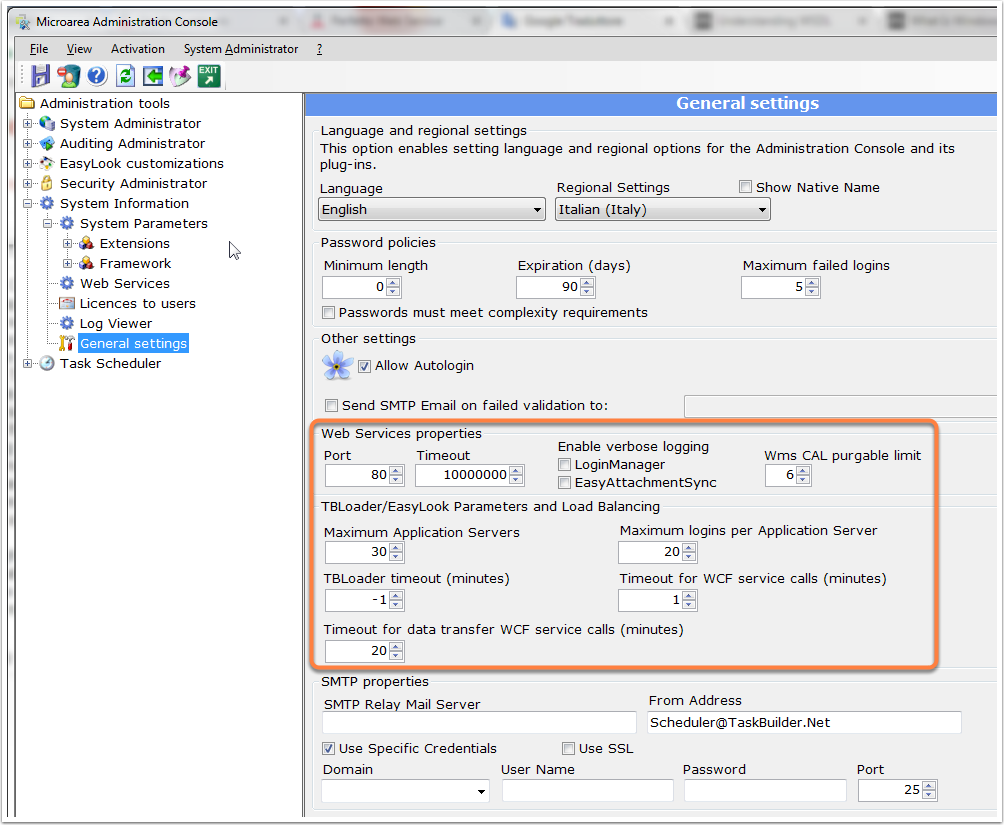This screenshot has width=1004, height=825.
Task: Click the General settings tools icon
Action: [67, 343]
